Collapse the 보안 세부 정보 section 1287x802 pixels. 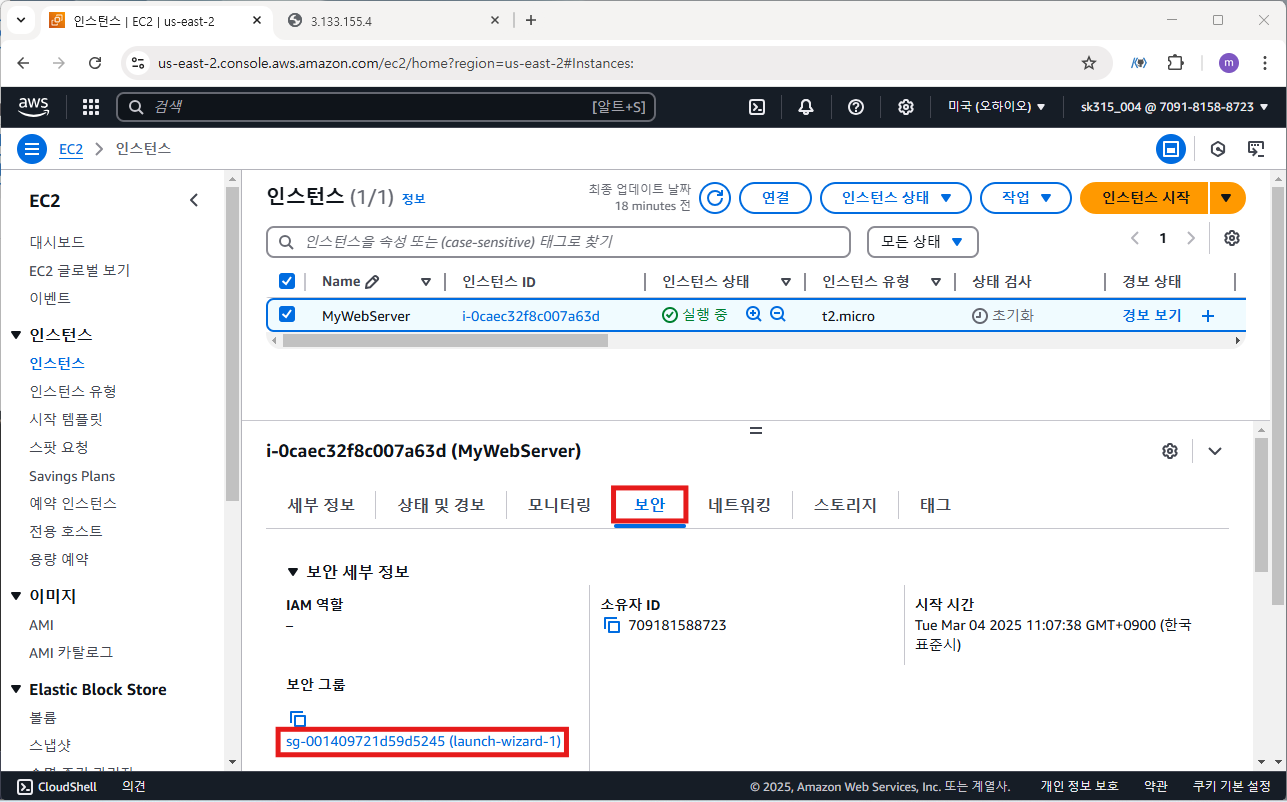293,572
